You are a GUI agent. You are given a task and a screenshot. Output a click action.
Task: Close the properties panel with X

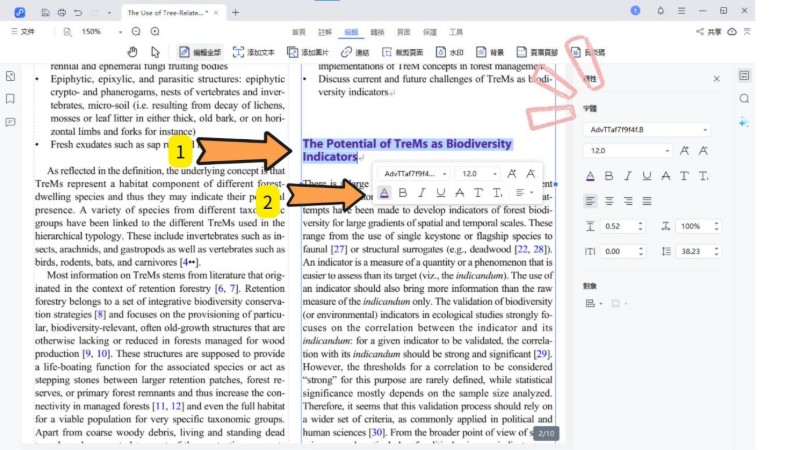pyautogui.click(x=716, y=79)
